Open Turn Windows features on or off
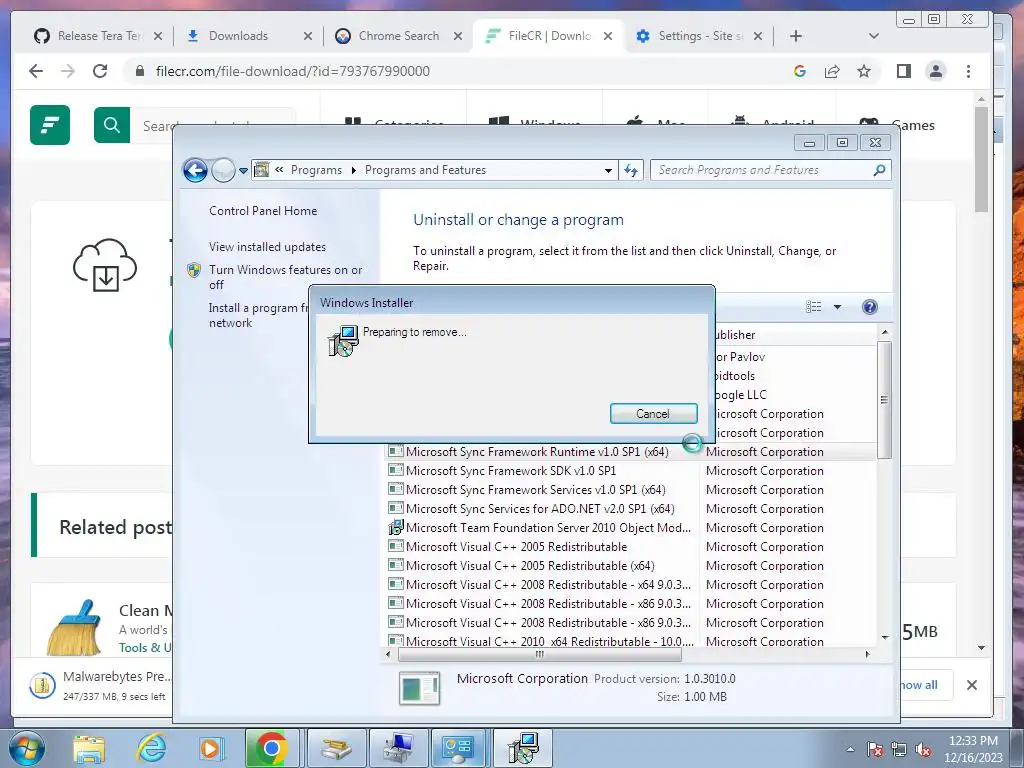This screenshot has width=1024, height=768. click(285, 277)
